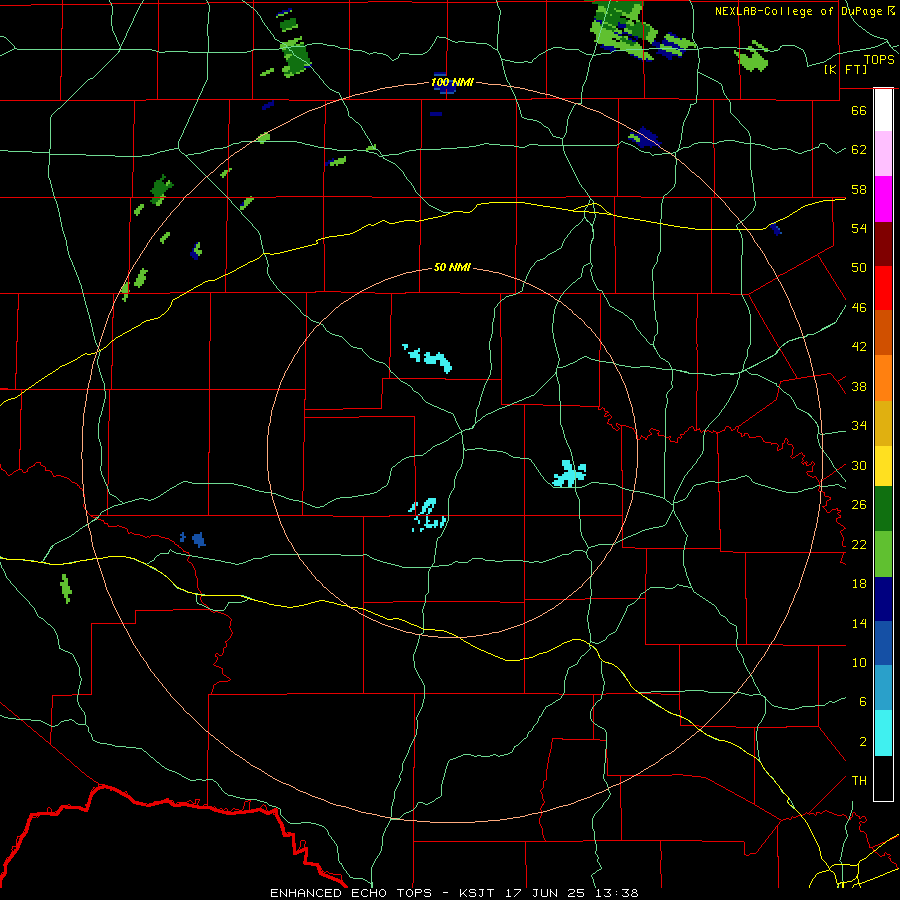Click the blue echo pair southwest of center

point(193,539)
